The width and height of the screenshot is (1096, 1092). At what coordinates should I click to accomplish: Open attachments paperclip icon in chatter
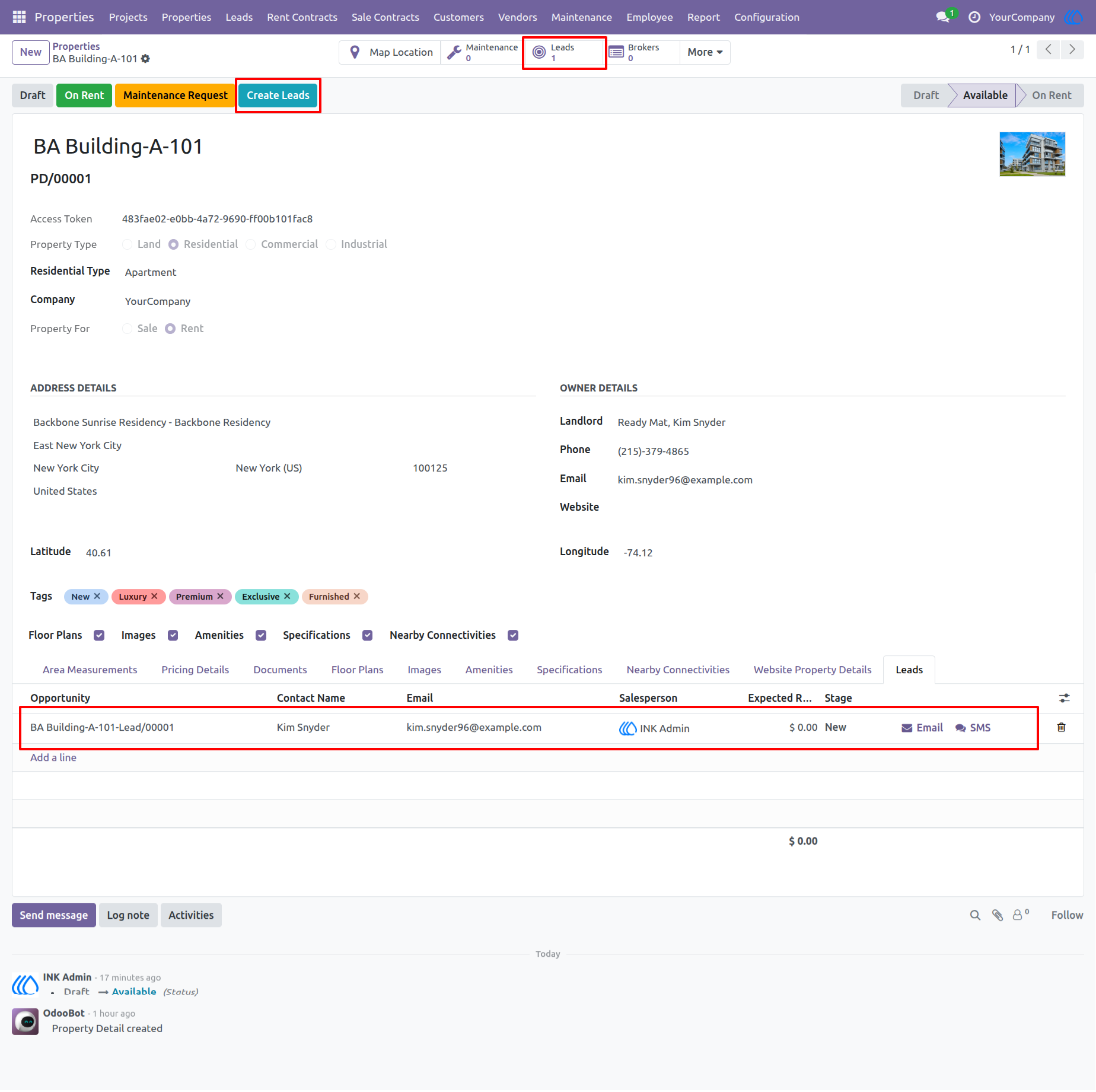pyautogui.click(x=998, y=915)
